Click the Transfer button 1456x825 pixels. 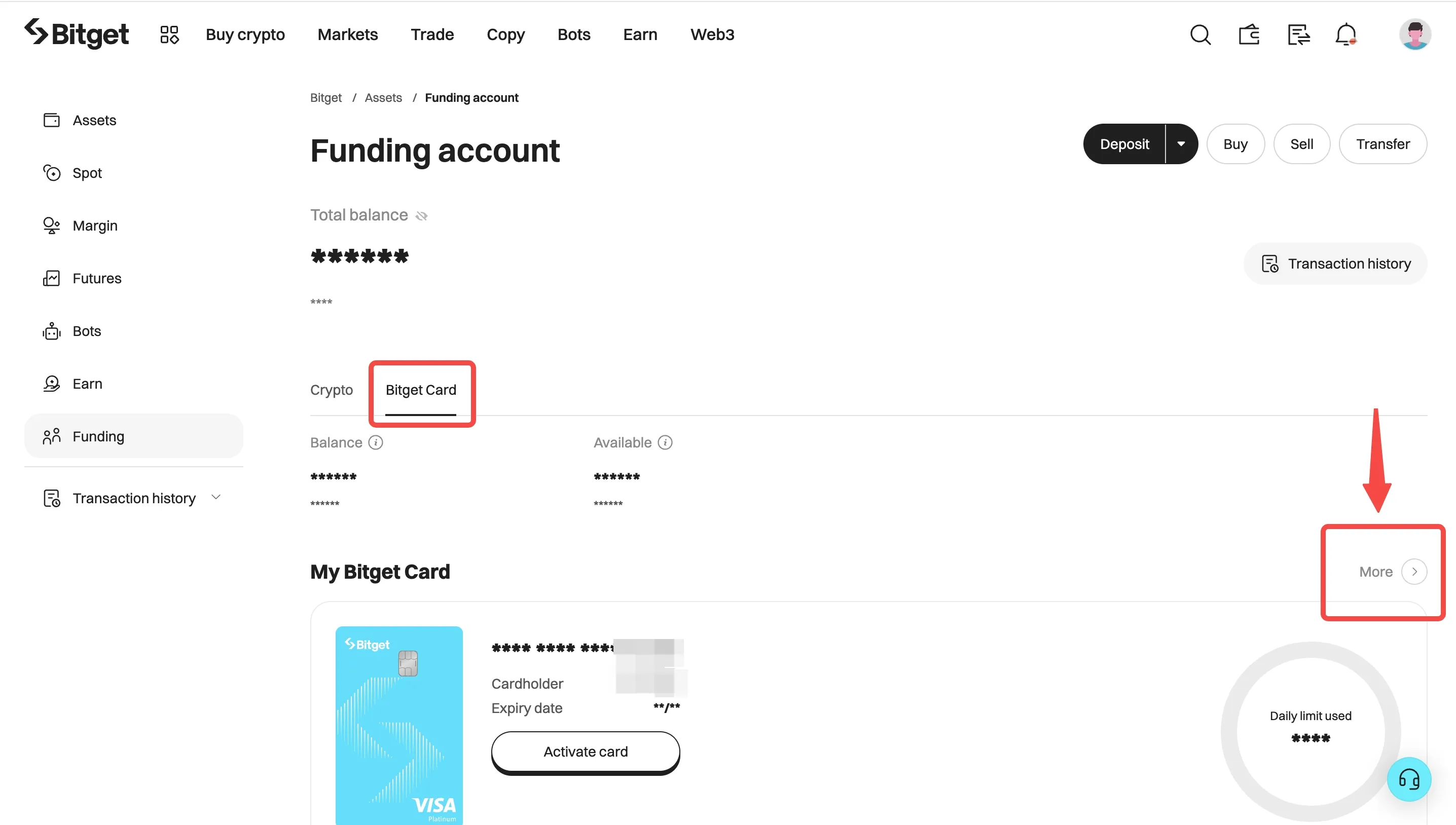[x=1382, y=144]
